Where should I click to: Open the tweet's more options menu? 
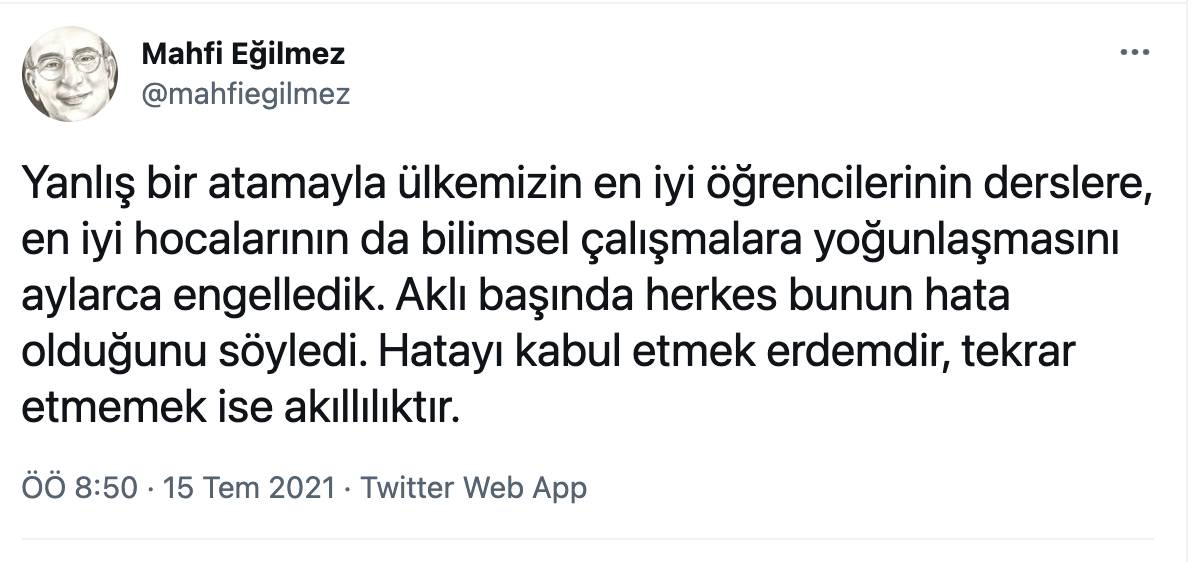click(1134, 53)
